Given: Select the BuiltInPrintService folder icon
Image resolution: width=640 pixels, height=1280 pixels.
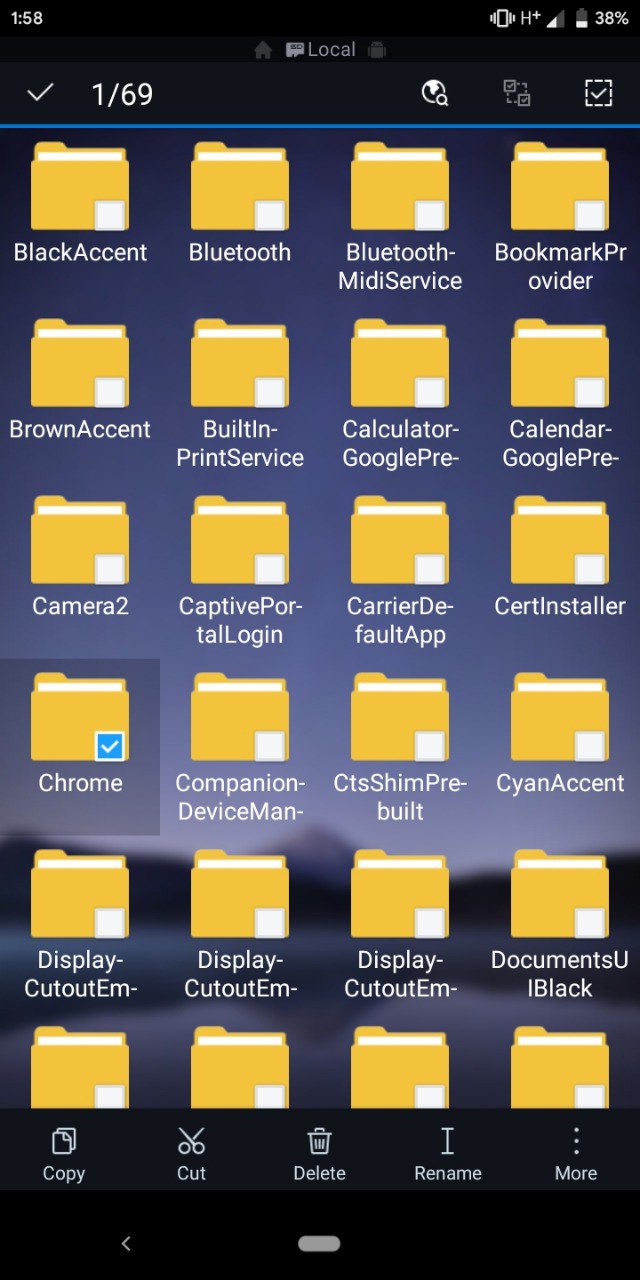Looking at the screenshot, I should [240, 363].
